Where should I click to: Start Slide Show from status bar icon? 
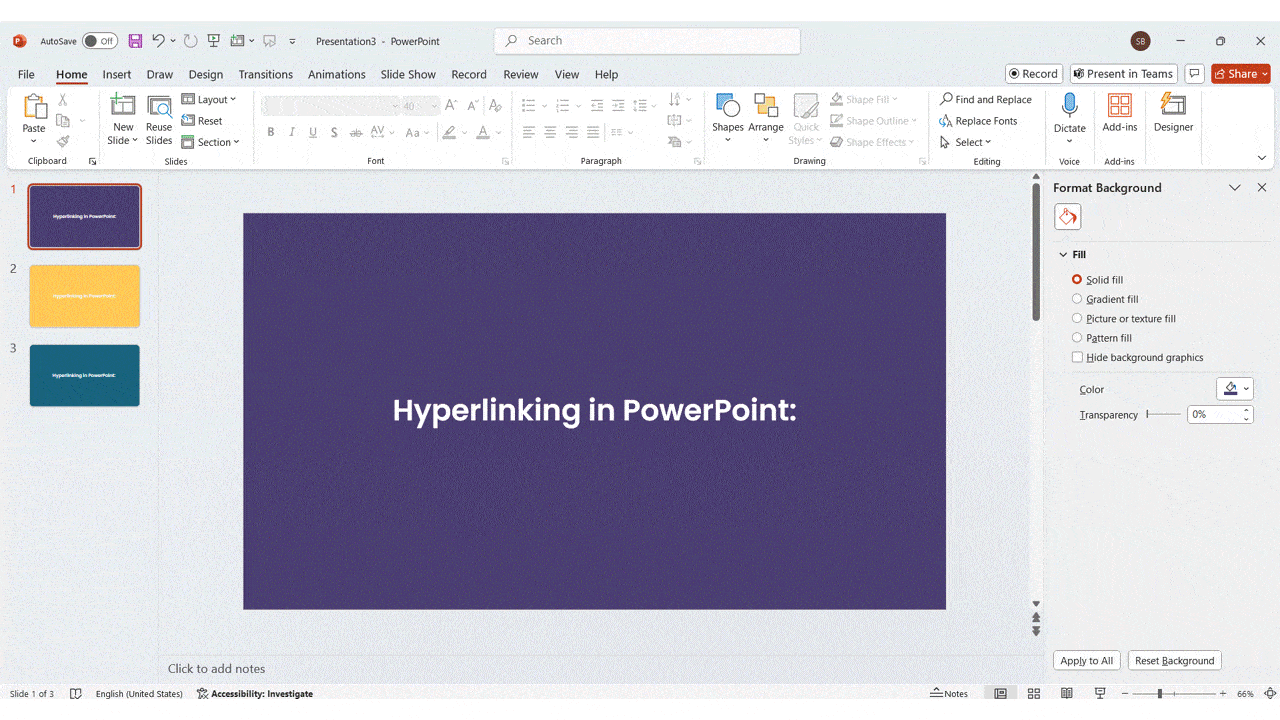(1100, 693)
